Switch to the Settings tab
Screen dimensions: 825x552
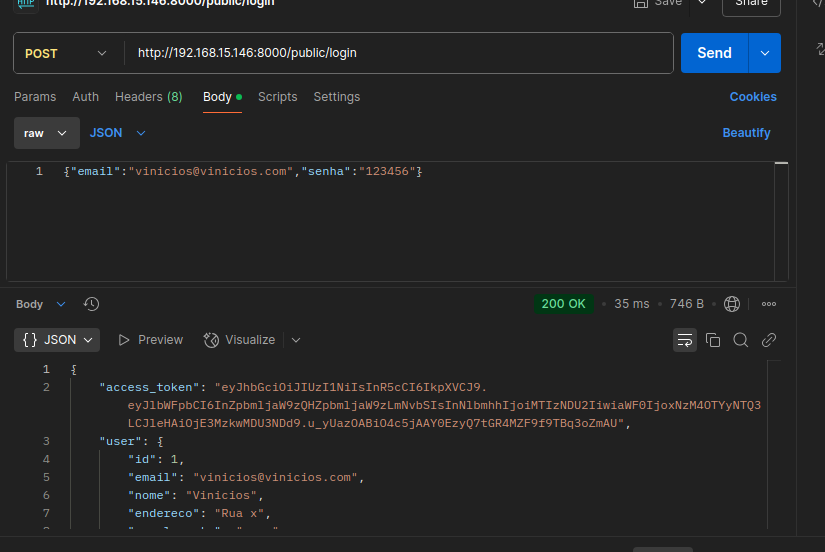click(337, 97)
